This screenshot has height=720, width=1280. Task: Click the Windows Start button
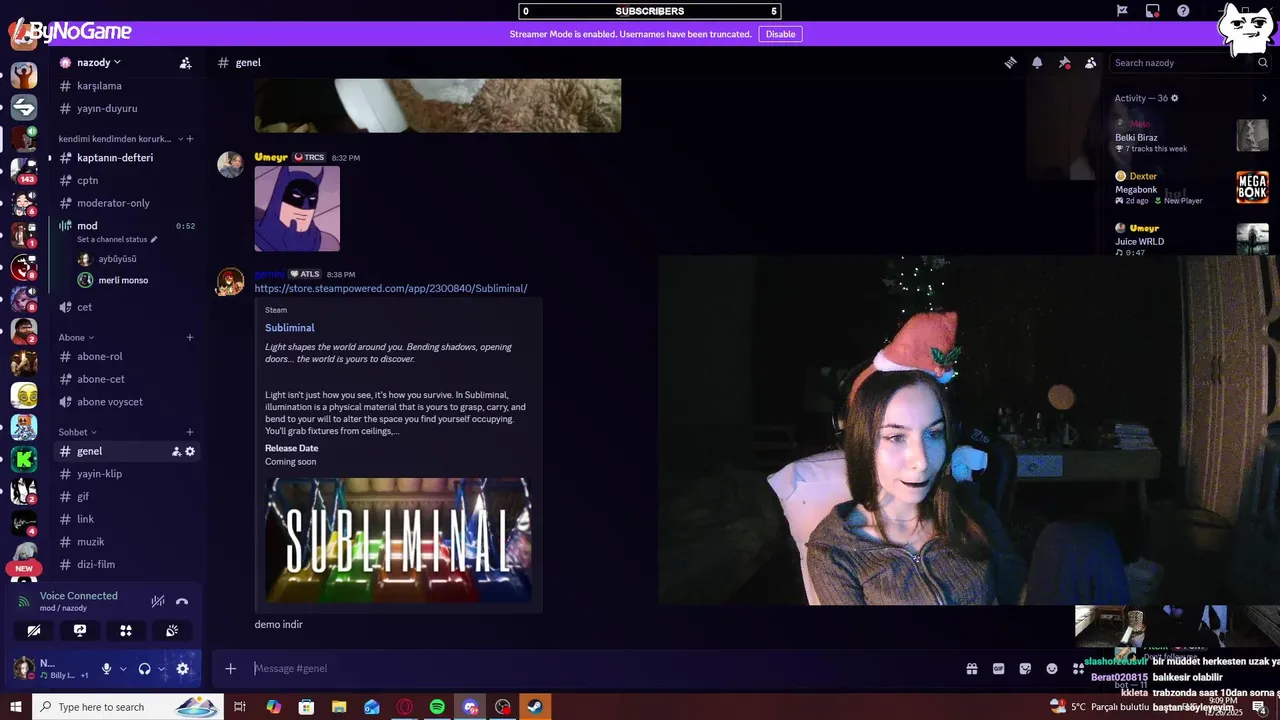(16, 707)
